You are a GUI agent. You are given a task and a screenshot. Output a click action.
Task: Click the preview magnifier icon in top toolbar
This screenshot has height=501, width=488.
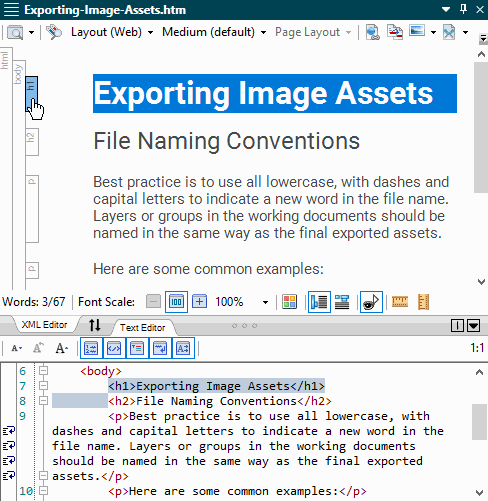click(15, 32)
